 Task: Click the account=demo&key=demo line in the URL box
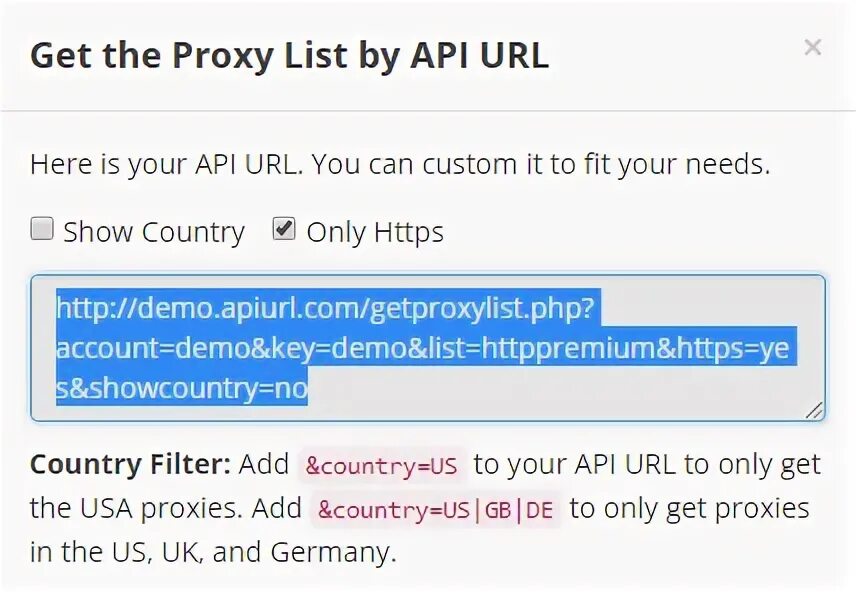tap(426, 348)
